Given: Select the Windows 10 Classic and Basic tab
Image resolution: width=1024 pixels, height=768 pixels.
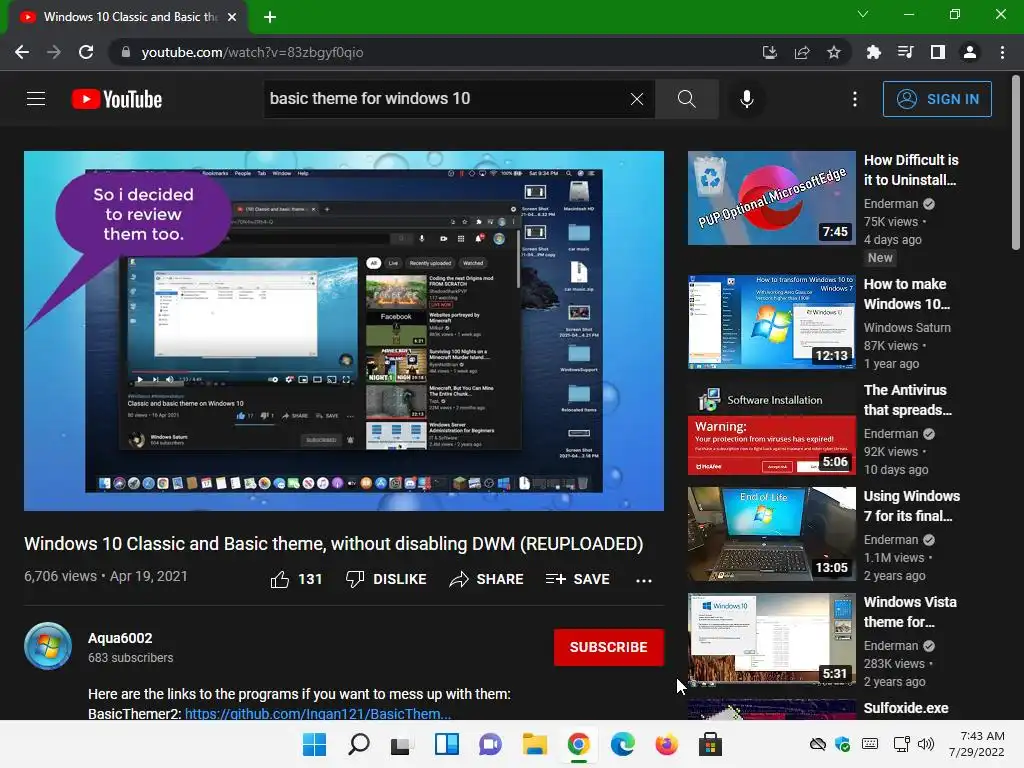Looking at the screenshot, I should [x=128, y=17].
